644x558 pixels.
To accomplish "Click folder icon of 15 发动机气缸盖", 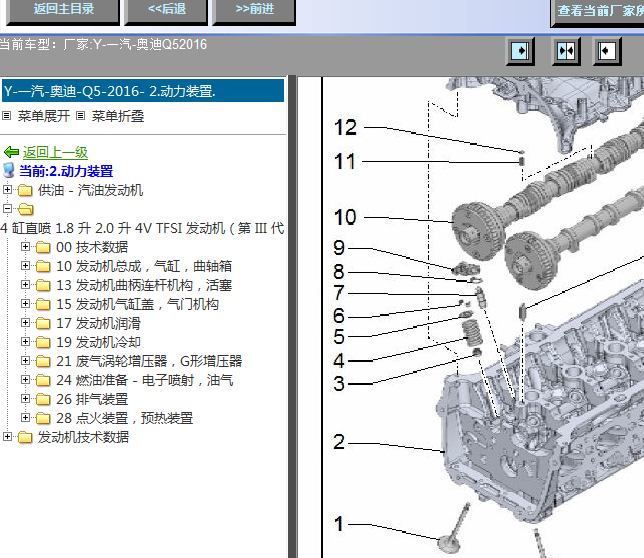I will [x=43, y=304].
